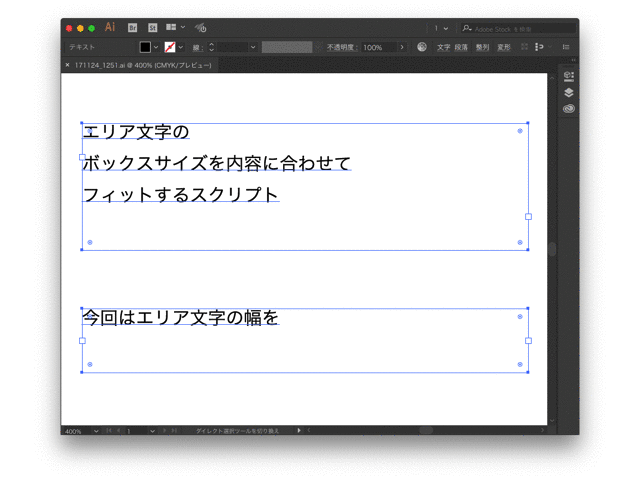Click left-side handle of lower text box
This screenshot has width=640, height=480.
tap(82, 340)
